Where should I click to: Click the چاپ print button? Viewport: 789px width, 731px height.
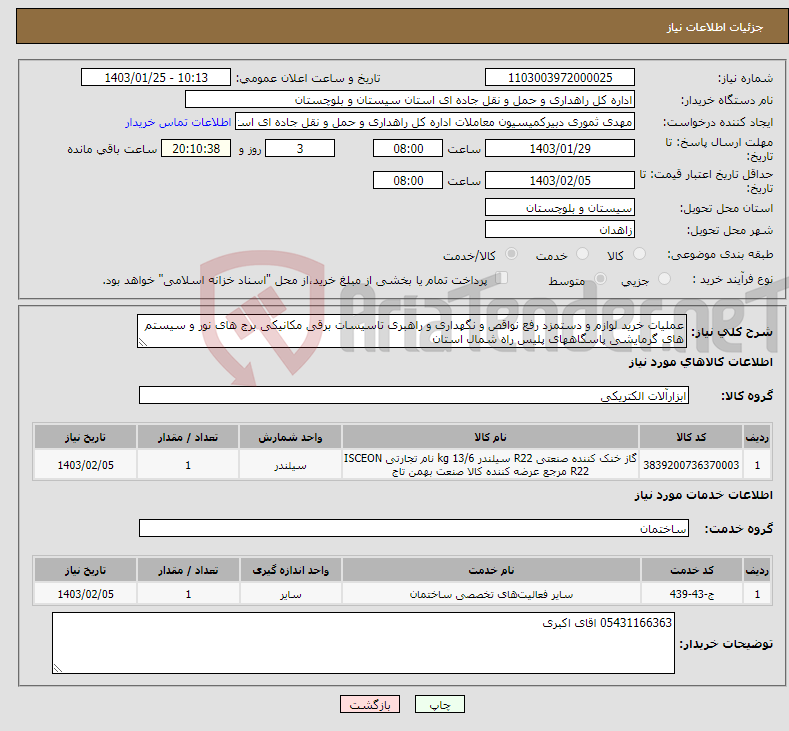(x=439, y=704)
